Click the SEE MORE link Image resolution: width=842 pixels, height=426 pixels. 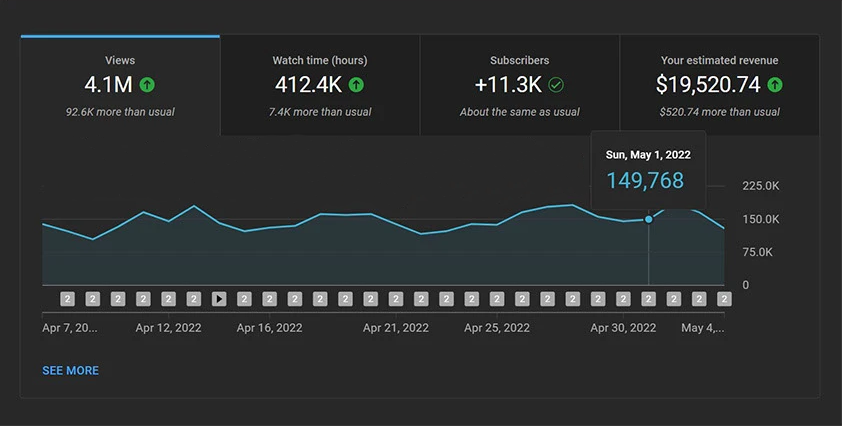tap(70, 371)
